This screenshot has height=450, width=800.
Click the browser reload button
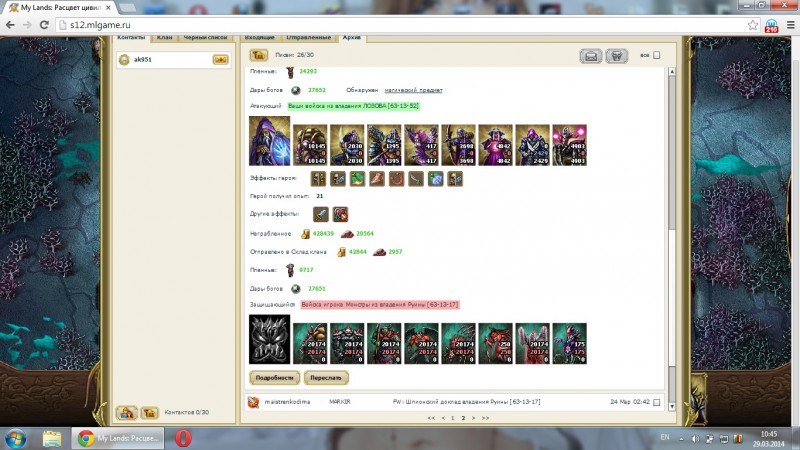(x=44, y=25)
